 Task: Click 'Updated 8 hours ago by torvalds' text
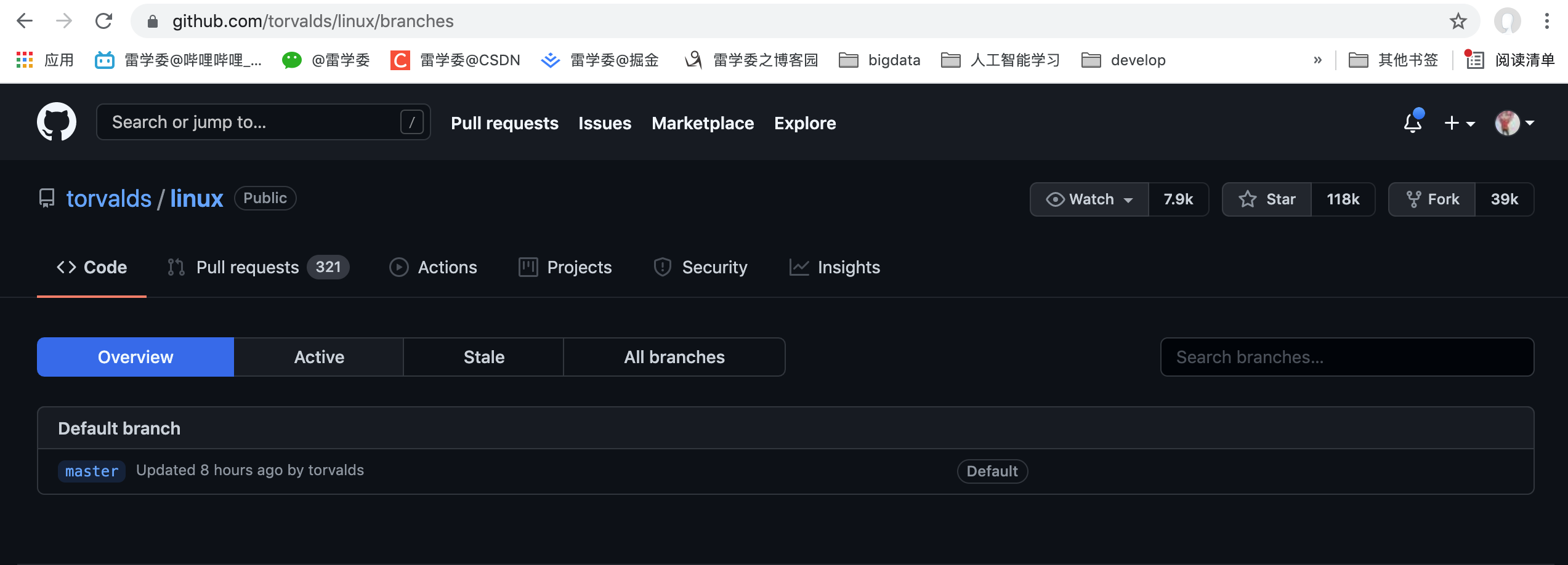pos(250,470)
